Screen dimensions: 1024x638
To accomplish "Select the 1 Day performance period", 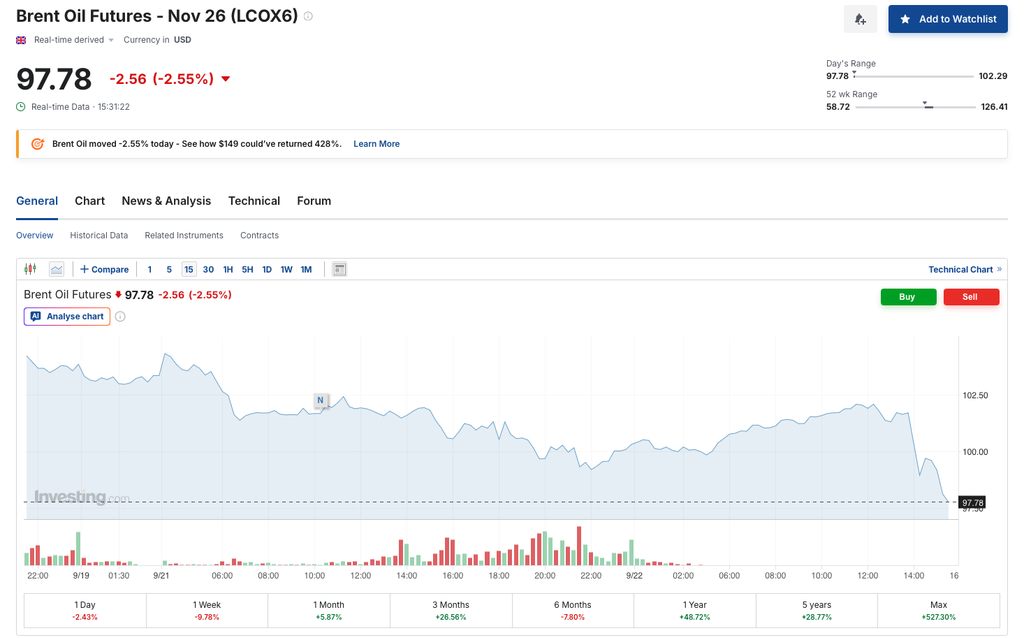I will tap(85, 611).
